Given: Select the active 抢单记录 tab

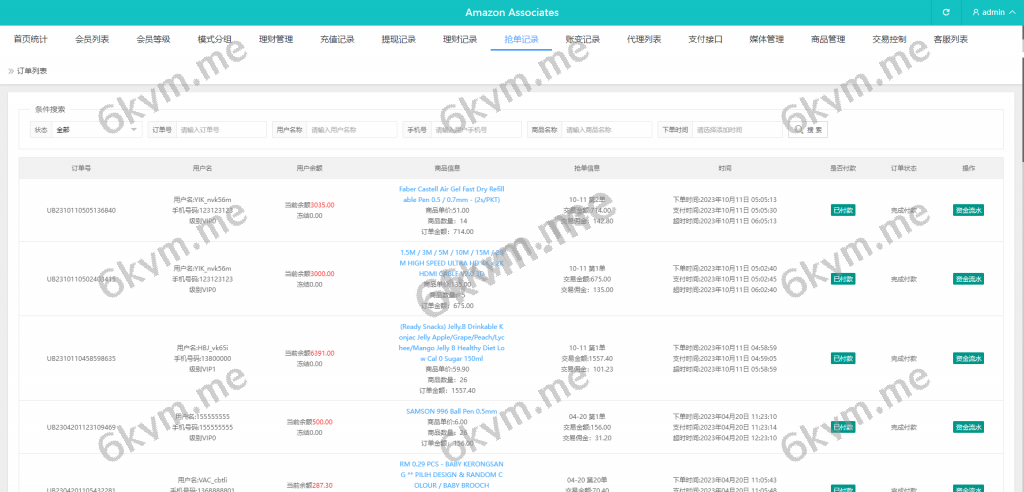Looking at the screenshot, I should coord(522,39).
